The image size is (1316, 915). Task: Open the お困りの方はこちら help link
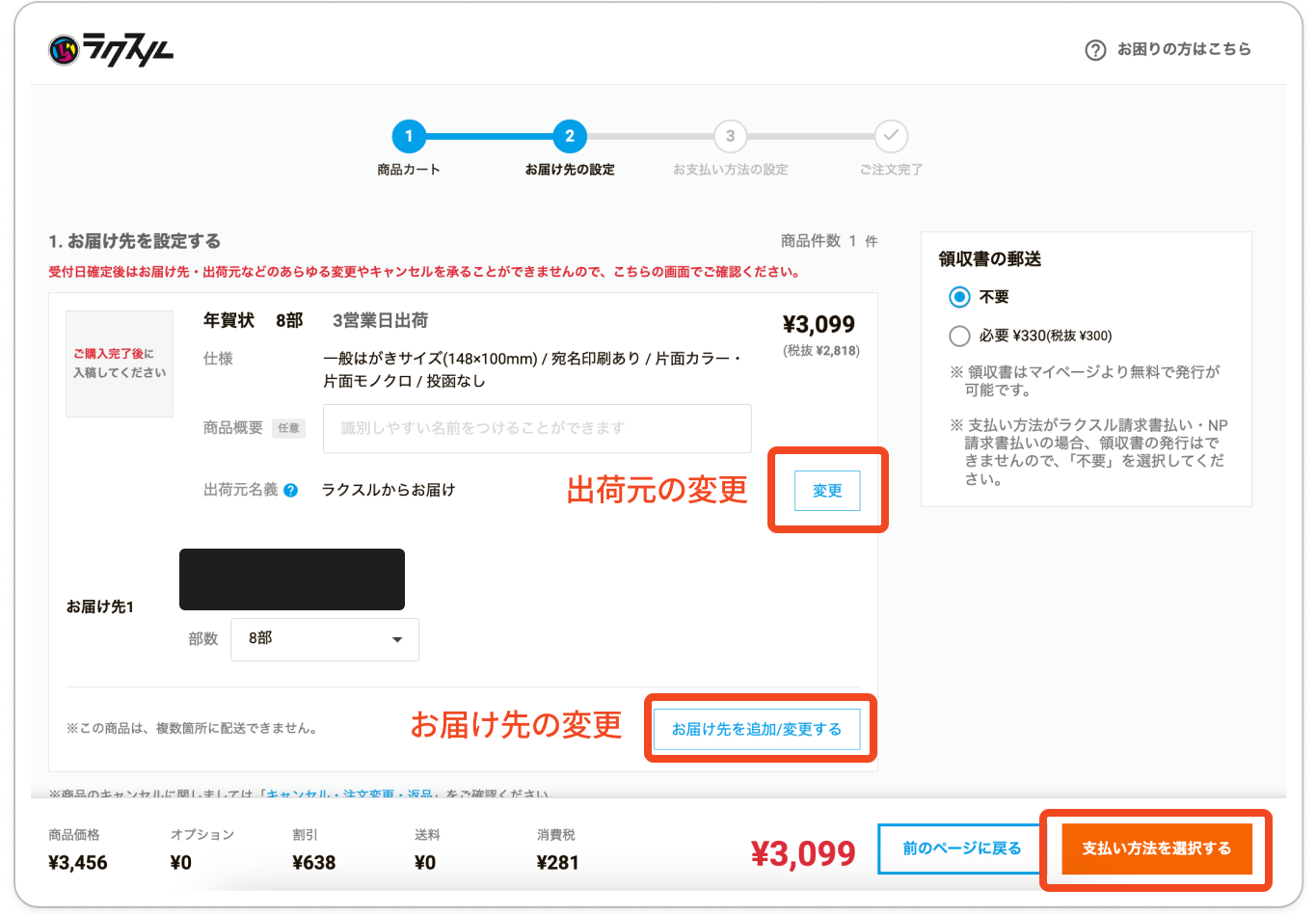point(1183,49)
